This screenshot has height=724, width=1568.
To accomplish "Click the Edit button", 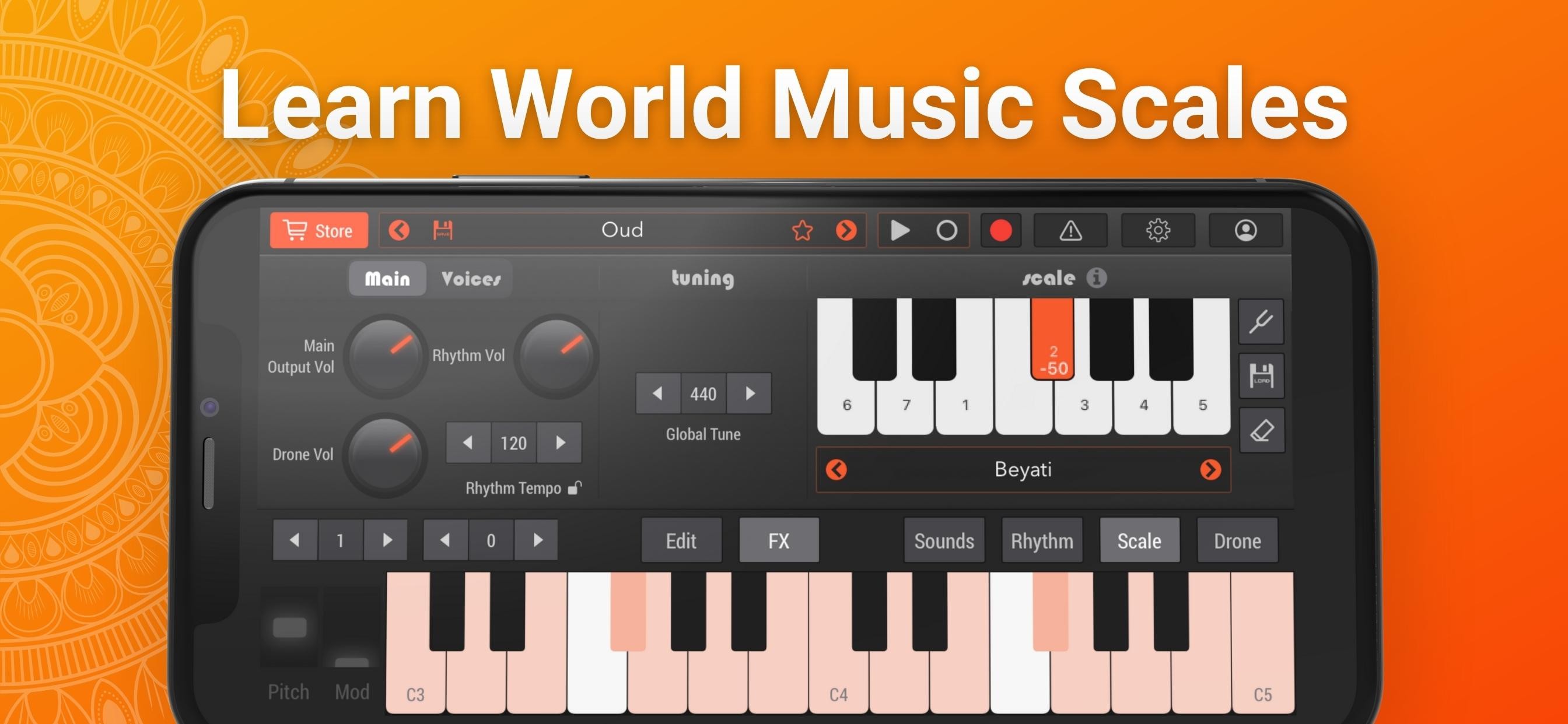I will click(681, 540).
